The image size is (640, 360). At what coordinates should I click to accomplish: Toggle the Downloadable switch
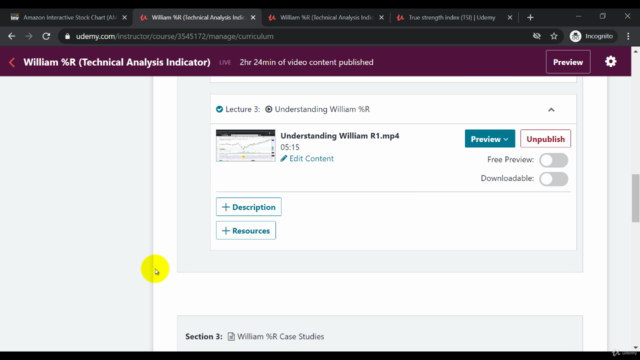(x=553, y=179)
